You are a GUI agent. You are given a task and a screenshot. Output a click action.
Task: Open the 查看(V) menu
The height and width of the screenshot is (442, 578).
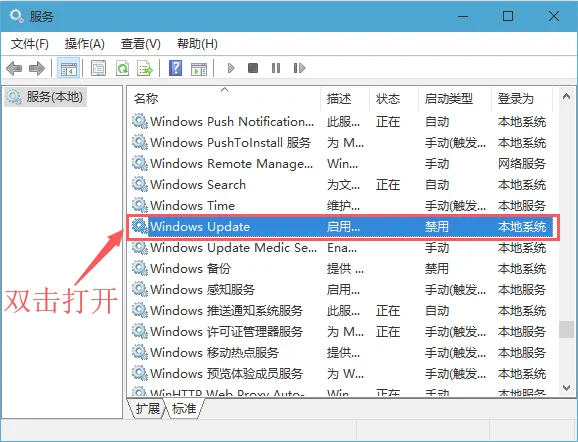point(141,44)
